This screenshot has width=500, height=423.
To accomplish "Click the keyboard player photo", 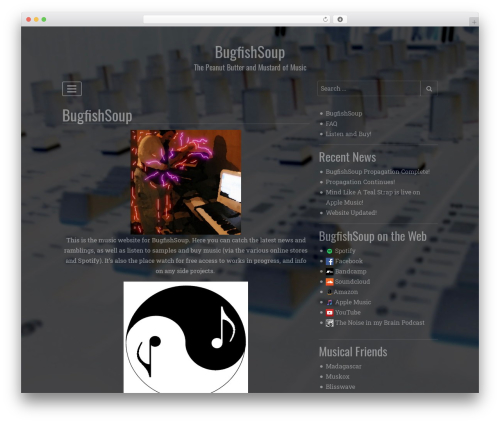I will point(186,182).
